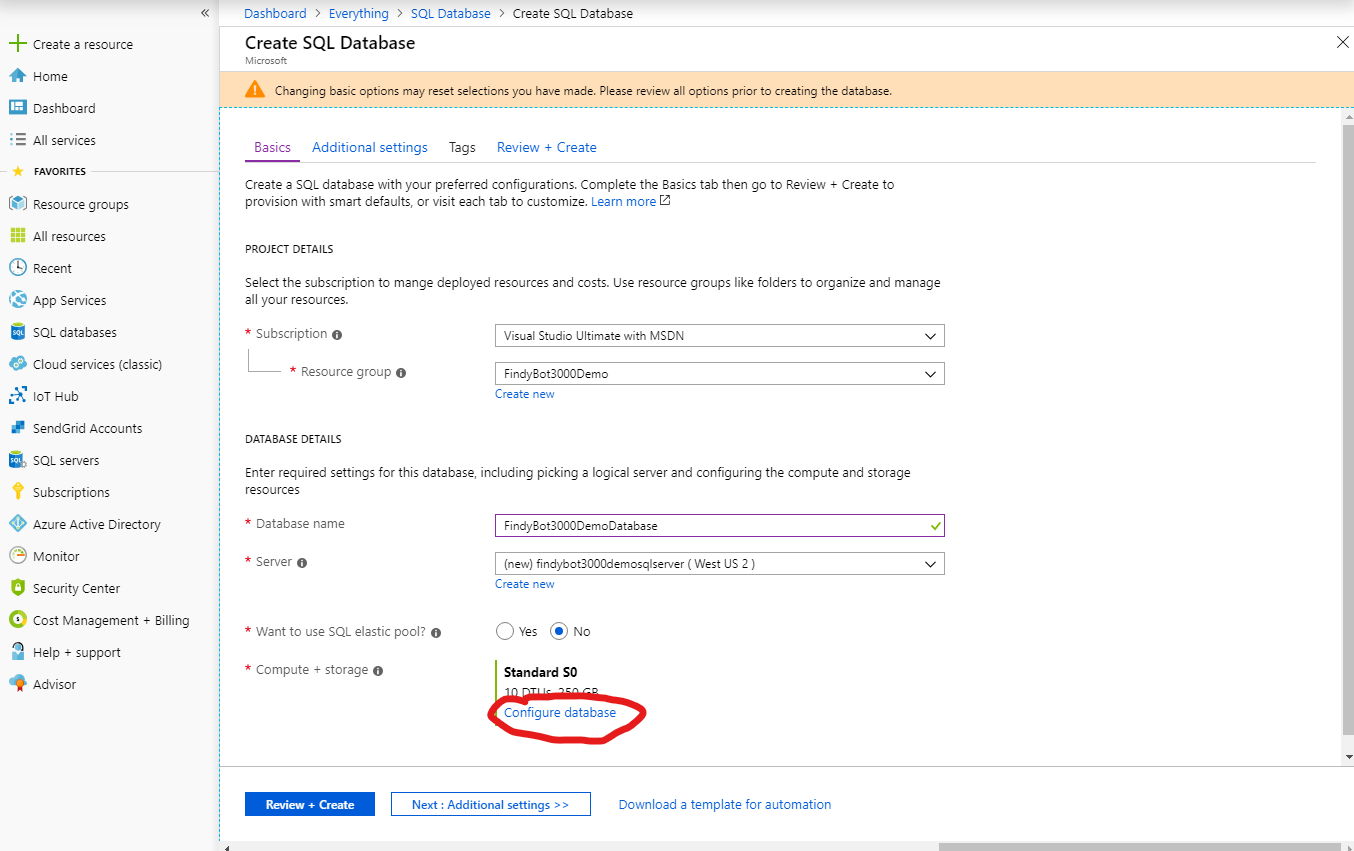Click the info icon next to Compute + storage
Image resolution: width=1354 pixels, height=851 pixels.
[x=378, y=671]
